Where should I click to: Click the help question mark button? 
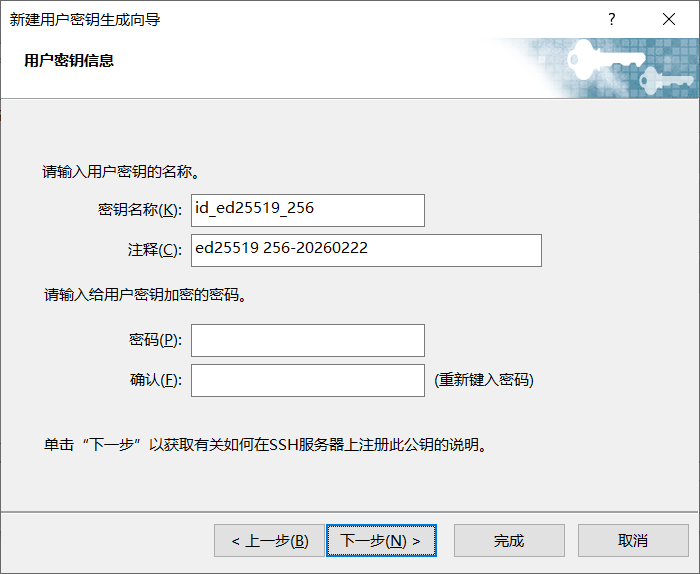coord(611,19)
